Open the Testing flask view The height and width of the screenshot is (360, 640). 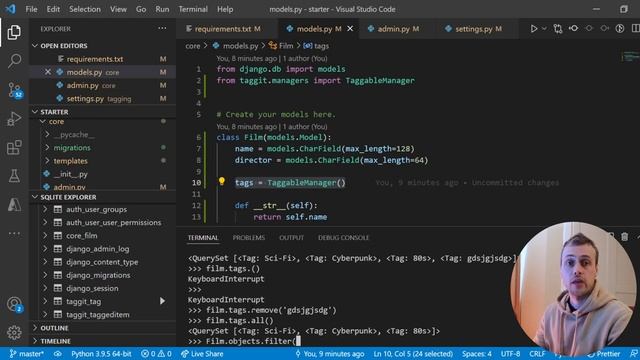point(14,176)
